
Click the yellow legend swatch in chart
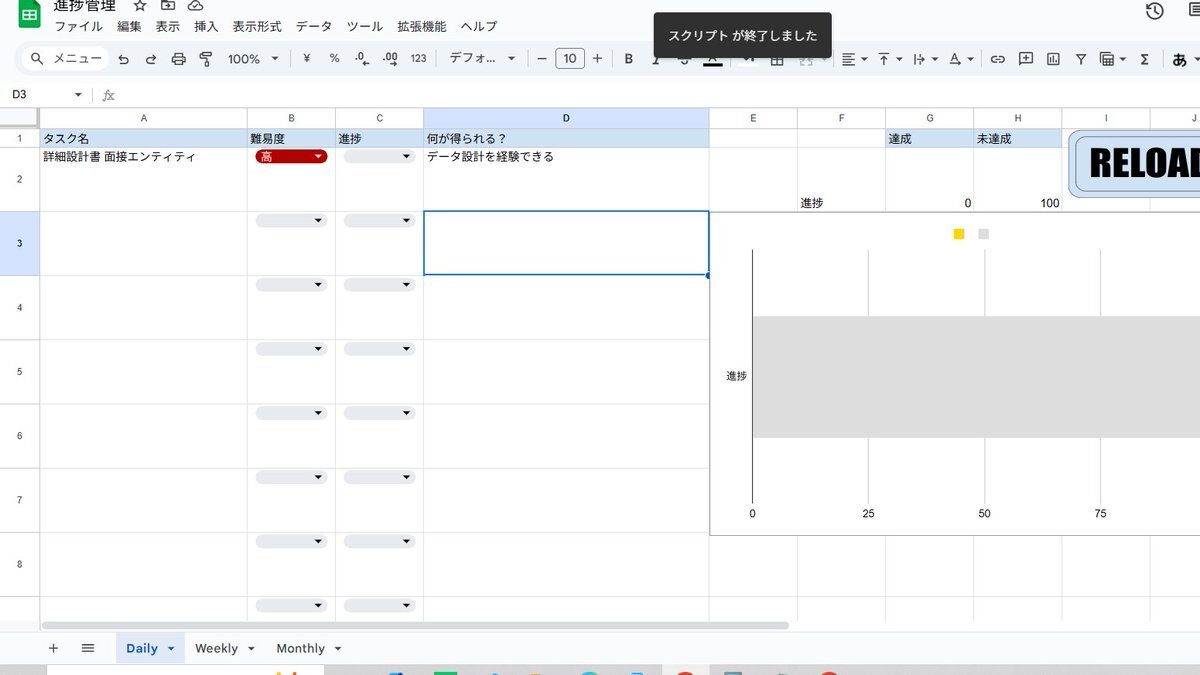coord(959,234)
